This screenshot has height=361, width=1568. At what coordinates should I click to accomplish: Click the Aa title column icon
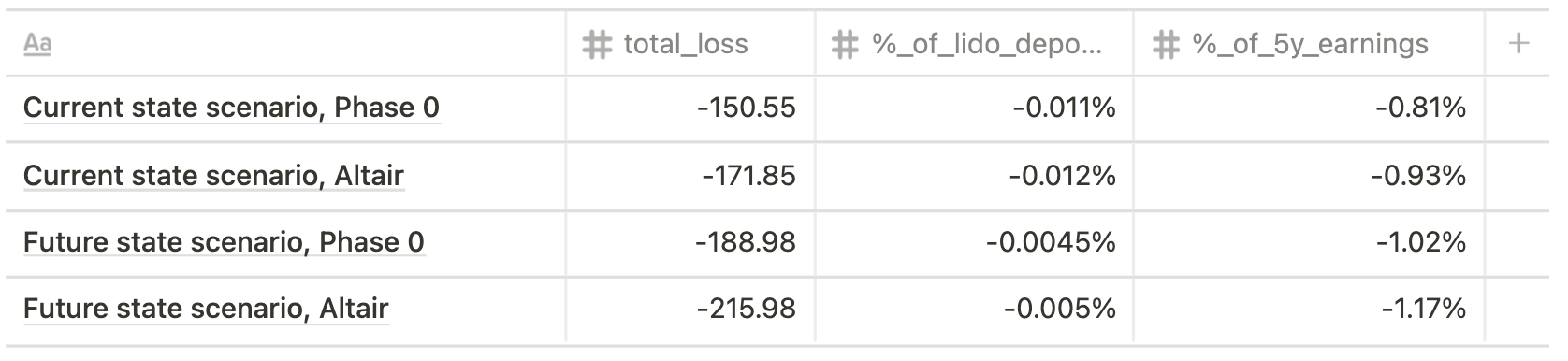(36, 45)
